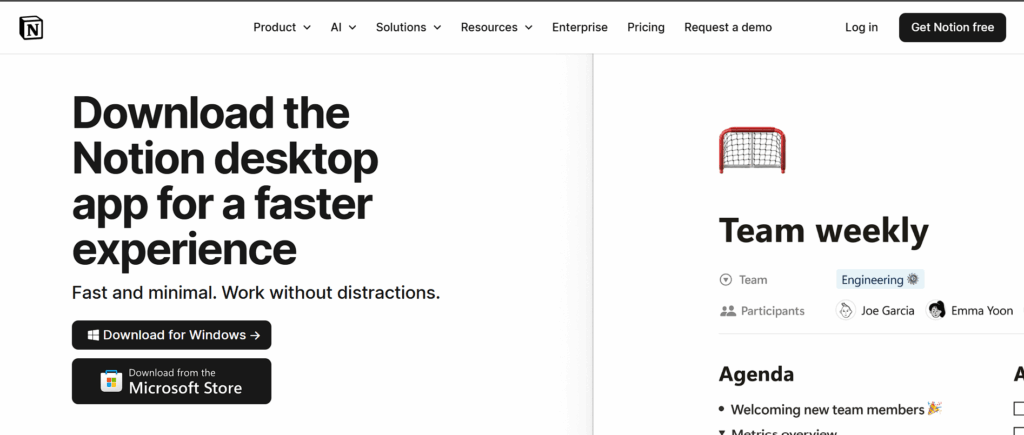
Task: Click the Team weekly title
Action: pyautogui.click(x=824, y=231)
